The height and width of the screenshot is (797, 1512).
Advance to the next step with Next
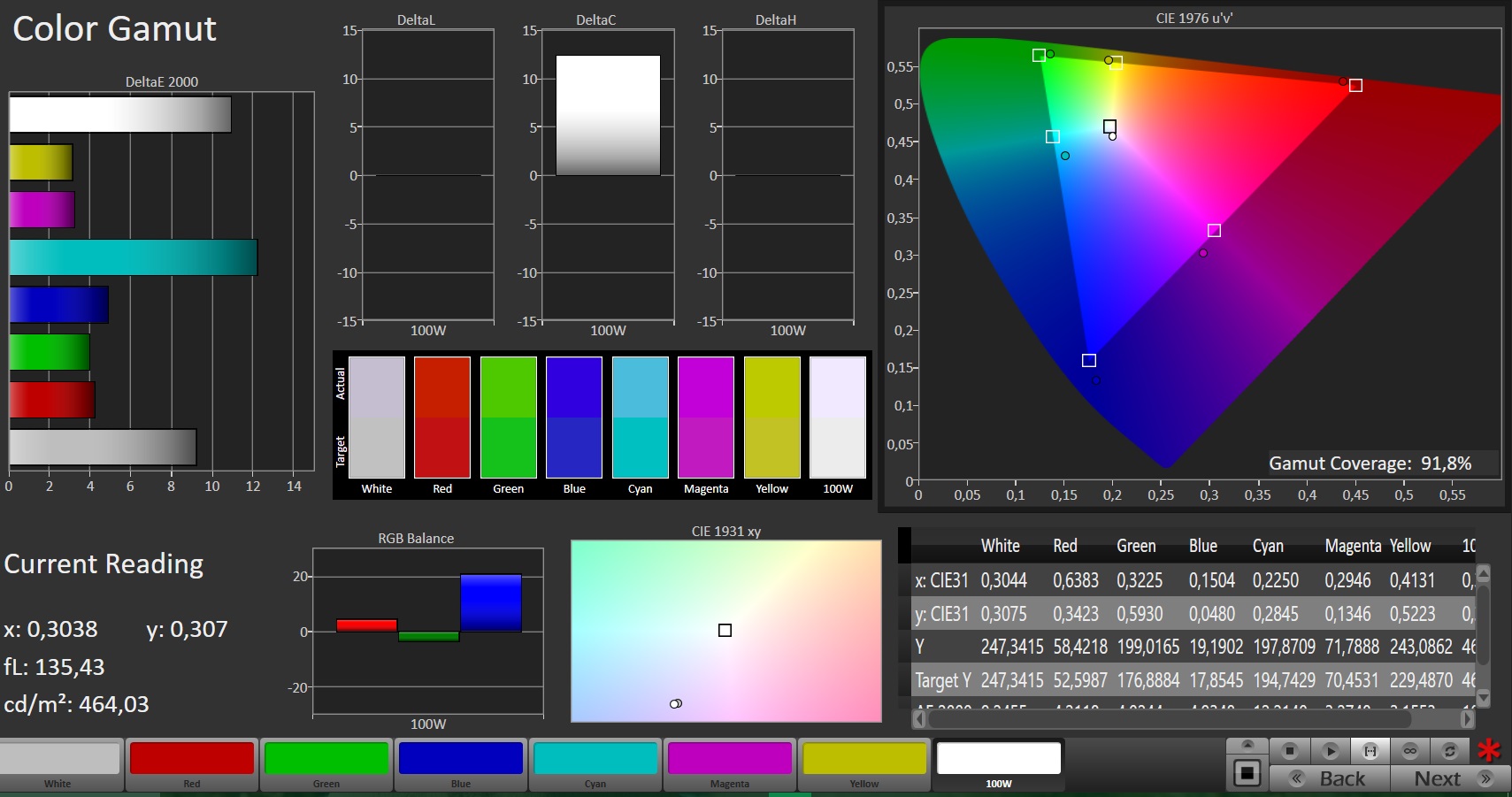coord(1450,778)
